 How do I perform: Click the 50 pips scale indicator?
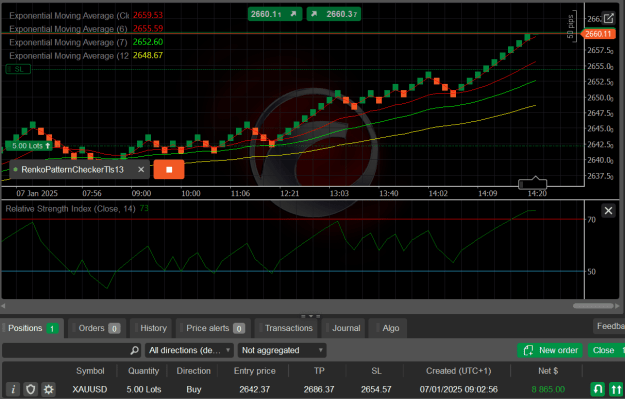571,26
